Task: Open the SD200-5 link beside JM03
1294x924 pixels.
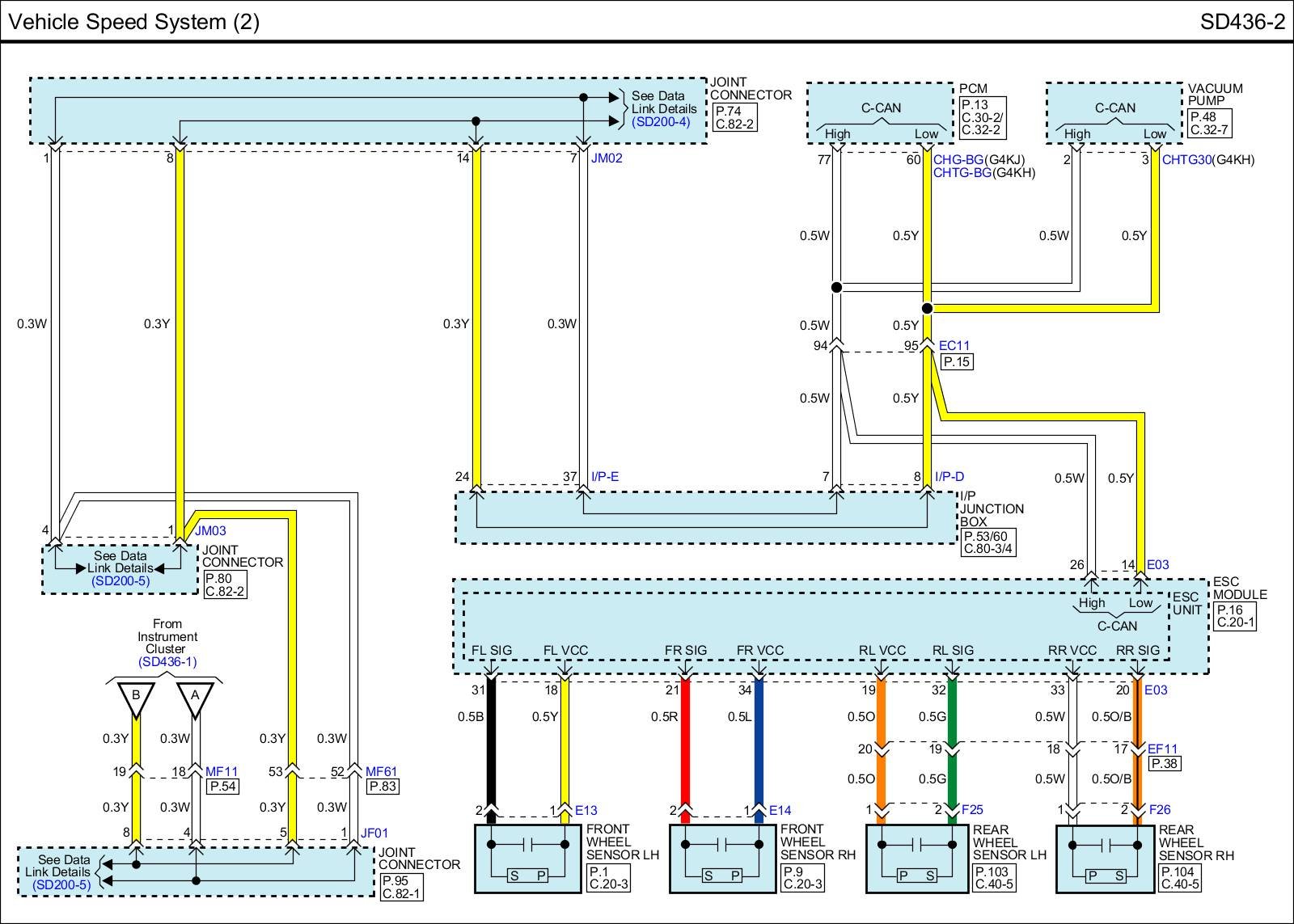Action: [120, 580]
